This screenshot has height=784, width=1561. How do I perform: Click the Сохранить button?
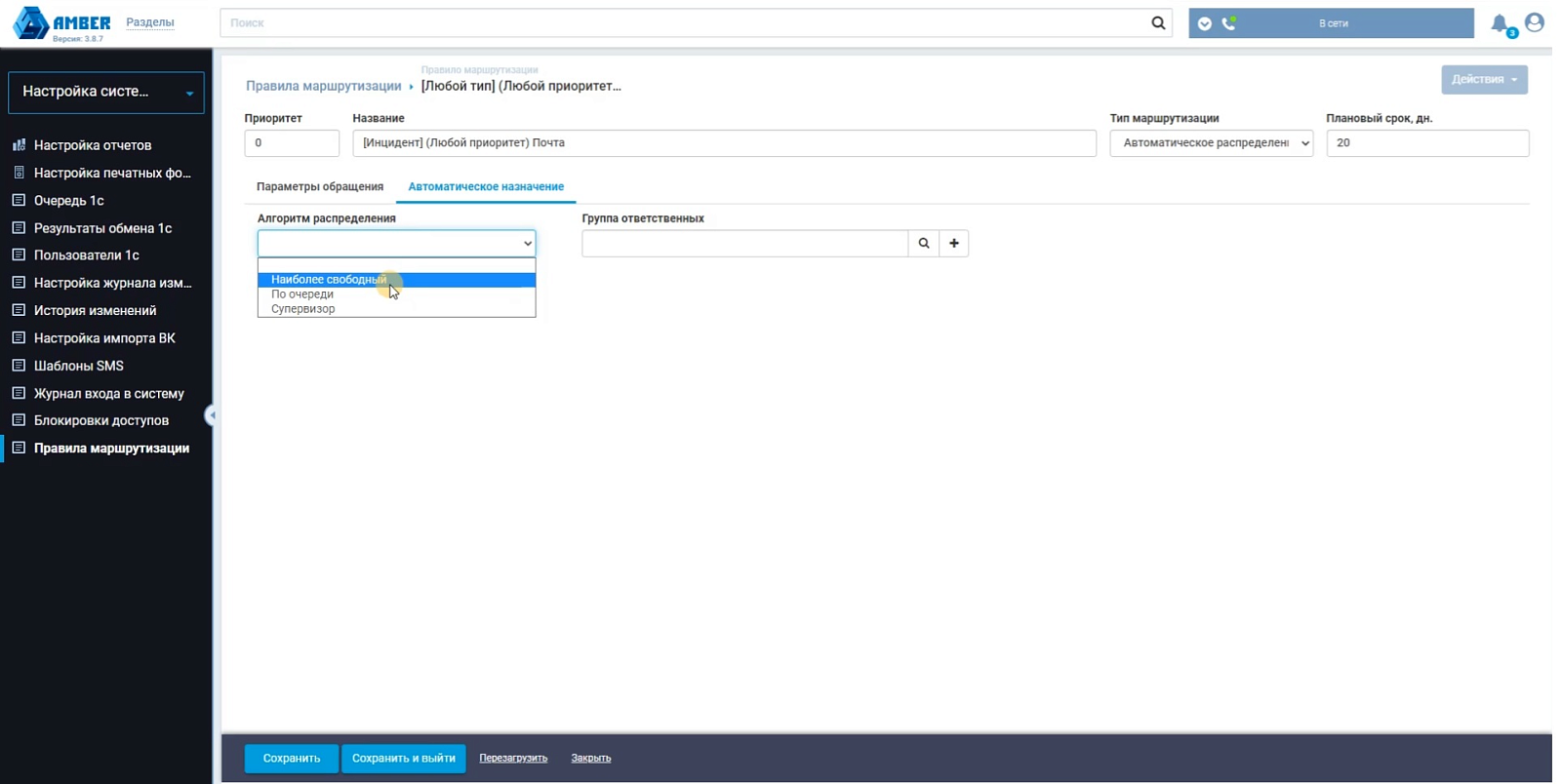(x=292, y=758)
